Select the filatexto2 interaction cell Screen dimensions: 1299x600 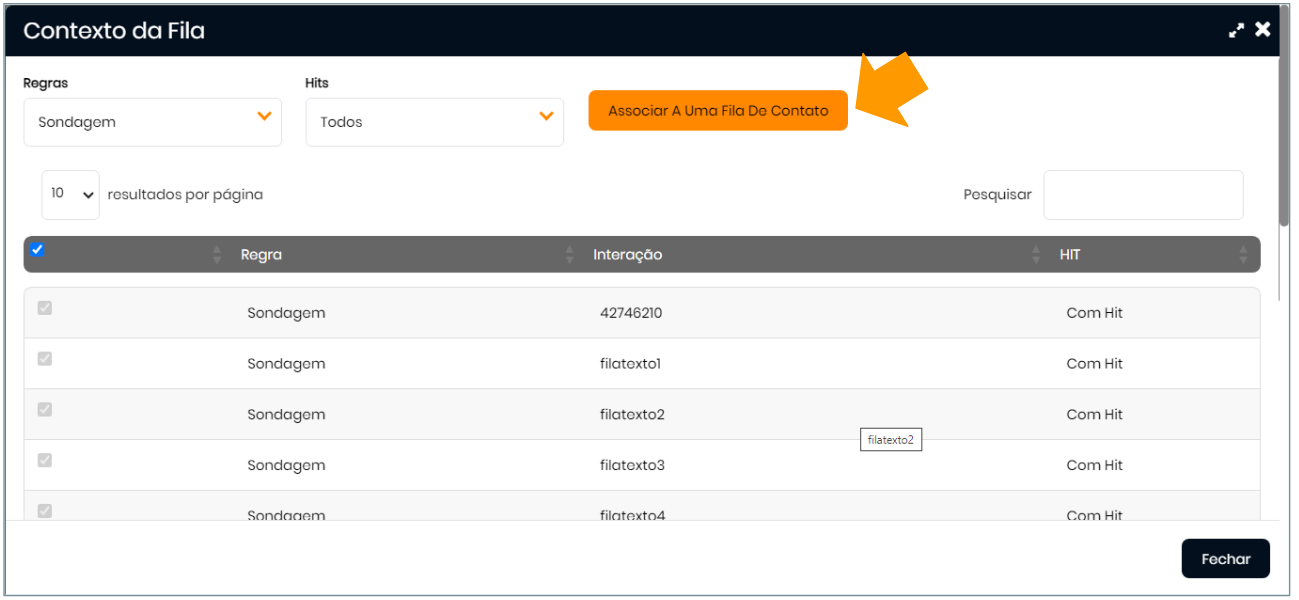pyautogui.click(x=632, y=415)
